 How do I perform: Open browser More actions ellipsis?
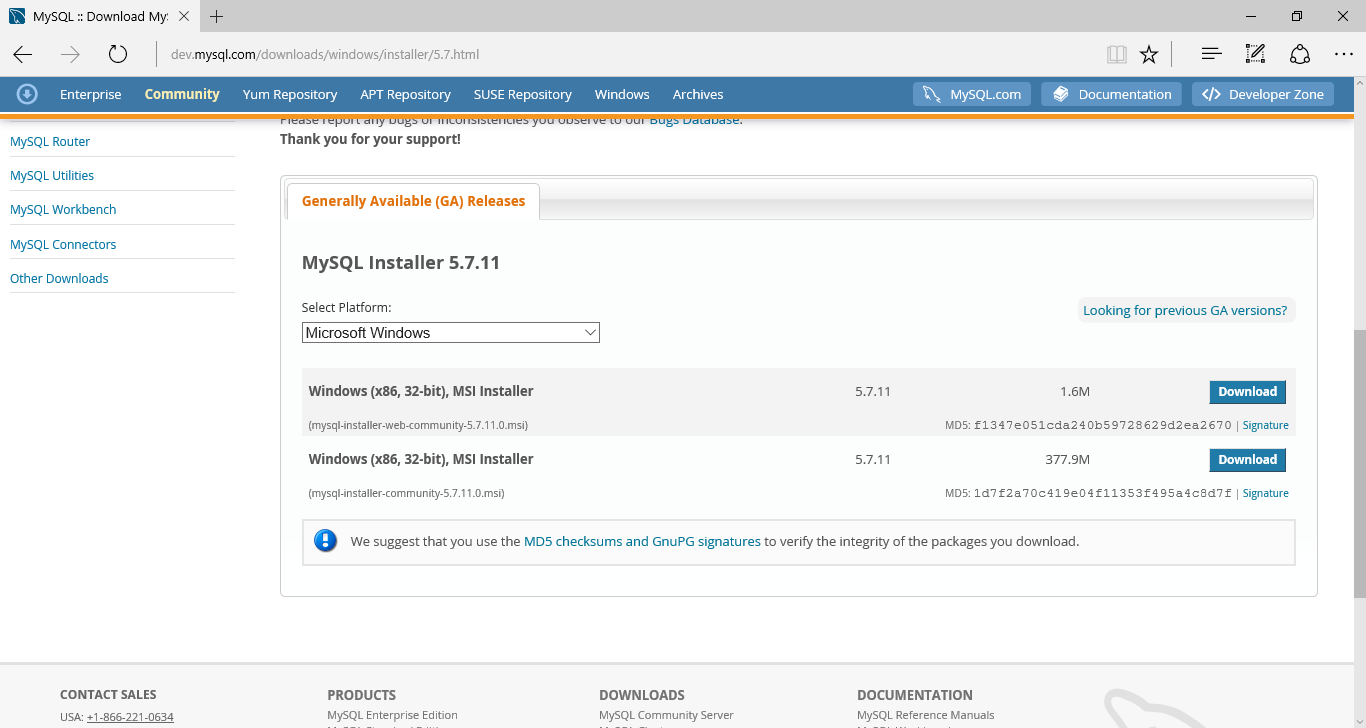[x=1343, y=54]
